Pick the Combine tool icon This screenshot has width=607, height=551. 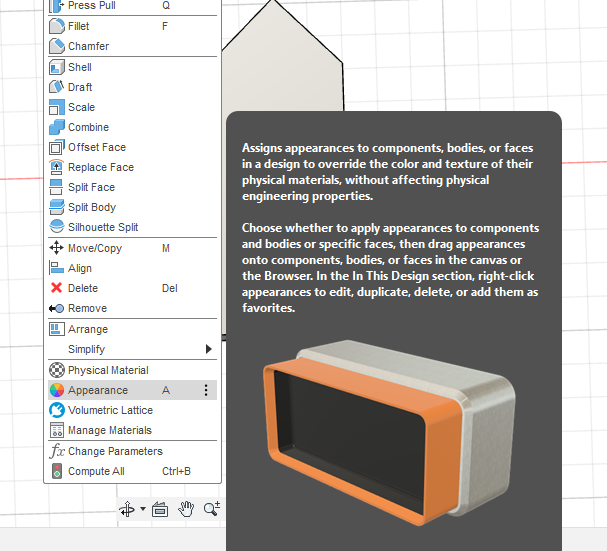pos(57,127)
